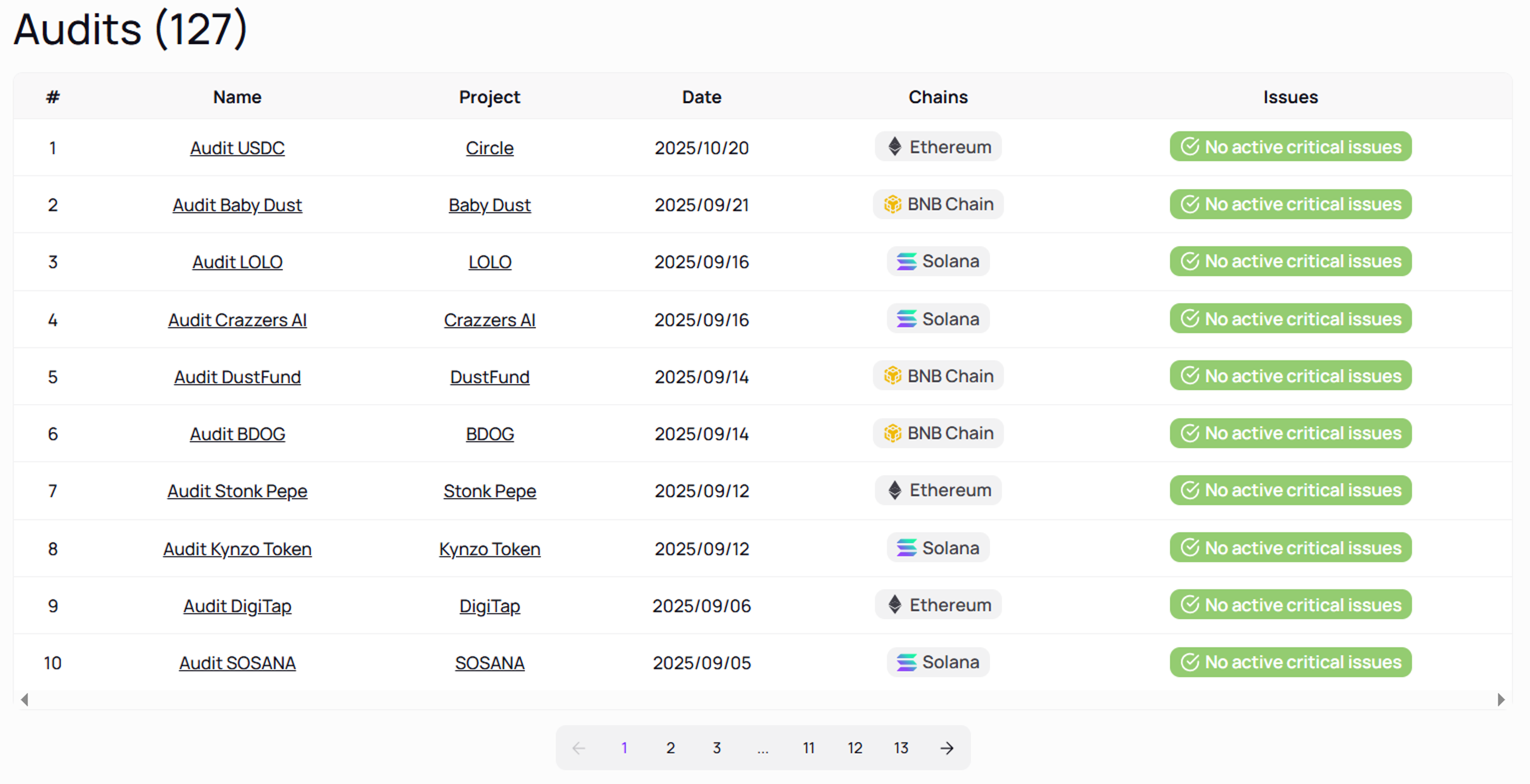Click the next page arrow in the pagination
1530x784 pixels.
click(x=947, y=748)
